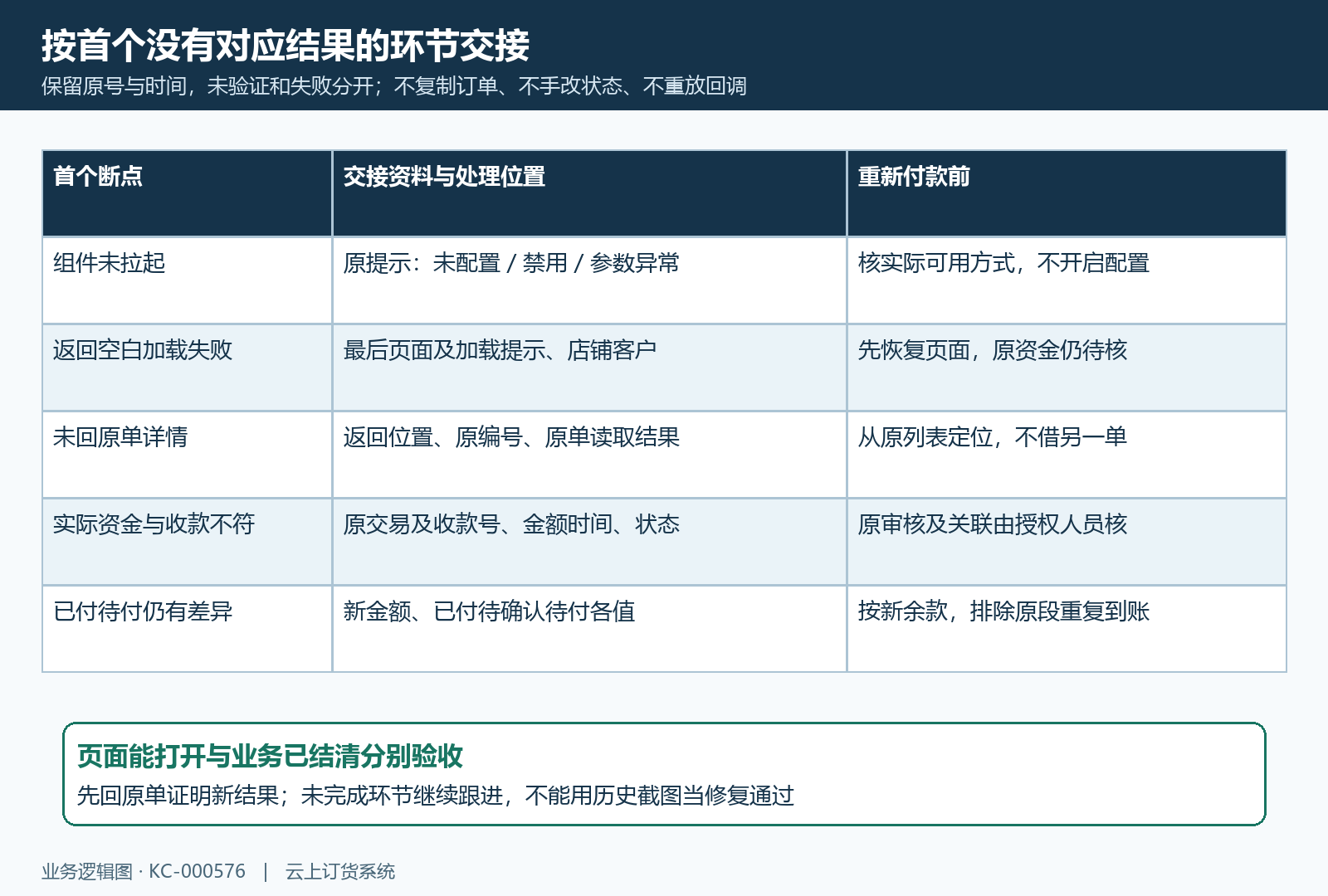This screenshot has width=1328, height=896.
Task: Click the footer label 业务逻辑图 · KC-000576
Action: click(x=144, y=872)
